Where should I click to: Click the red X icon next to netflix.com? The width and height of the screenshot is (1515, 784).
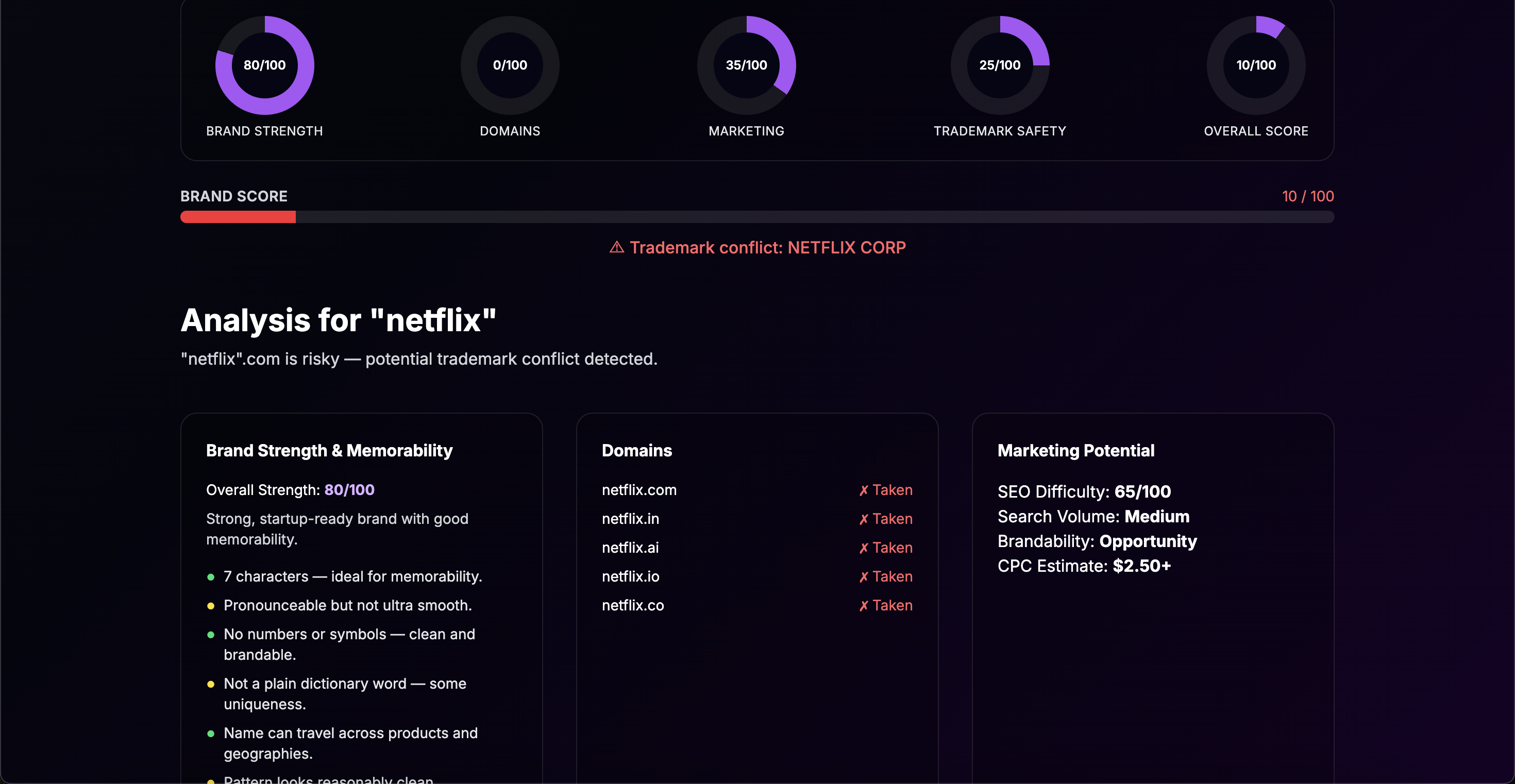point(863,489)
